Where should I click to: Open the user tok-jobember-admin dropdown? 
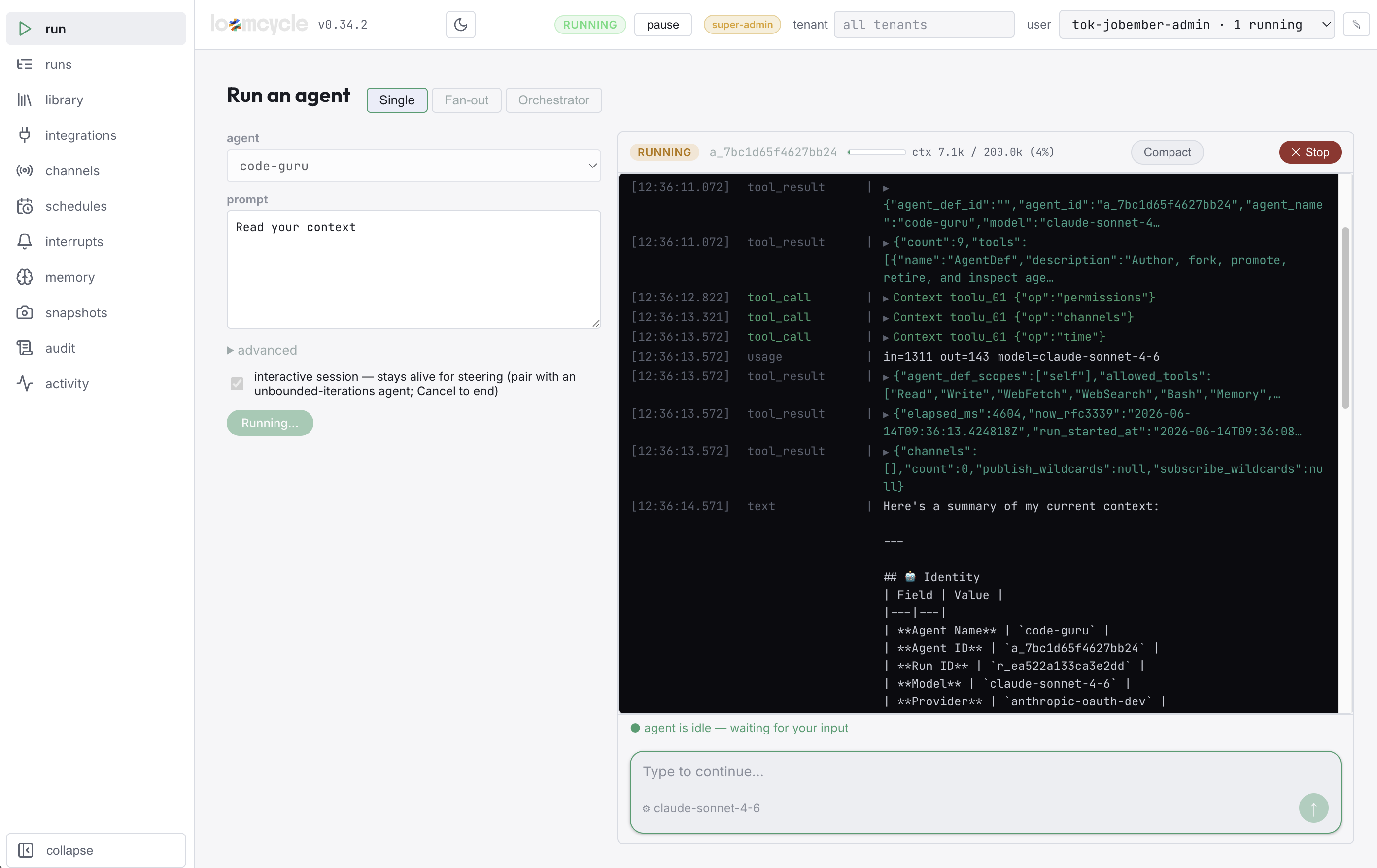pyautogui.click(x=1196, y=25)
